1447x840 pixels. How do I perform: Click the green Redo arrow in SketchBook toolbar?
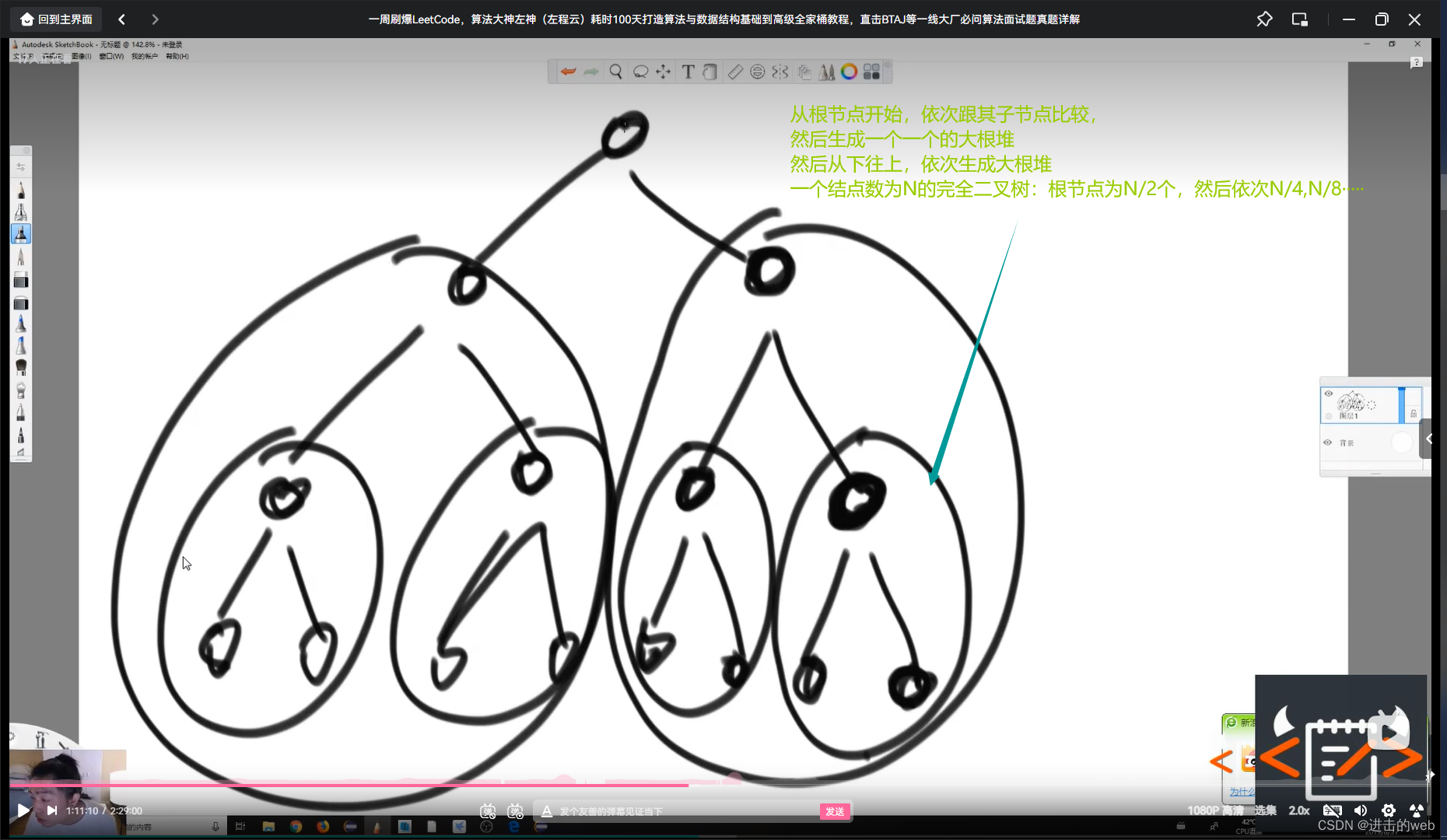[x=591, y=72]
